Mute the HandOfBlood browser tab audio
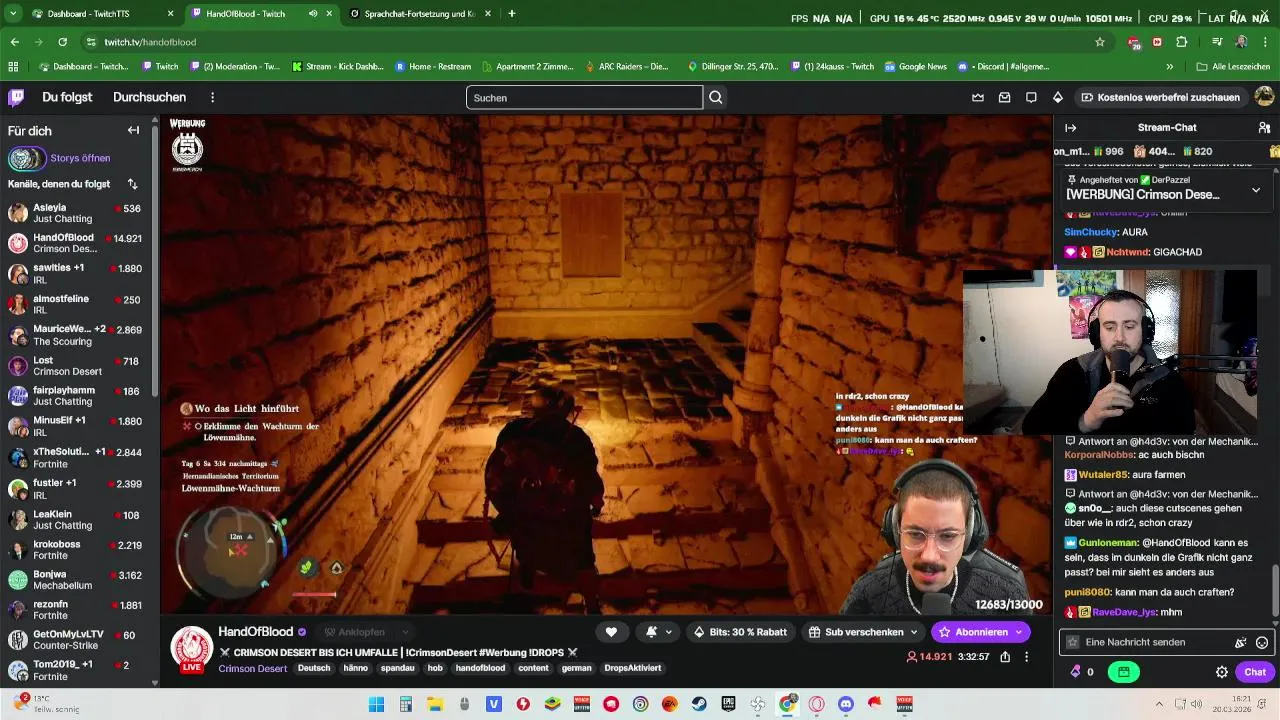This screenshot has height=720, width=1280. [313, 14]
